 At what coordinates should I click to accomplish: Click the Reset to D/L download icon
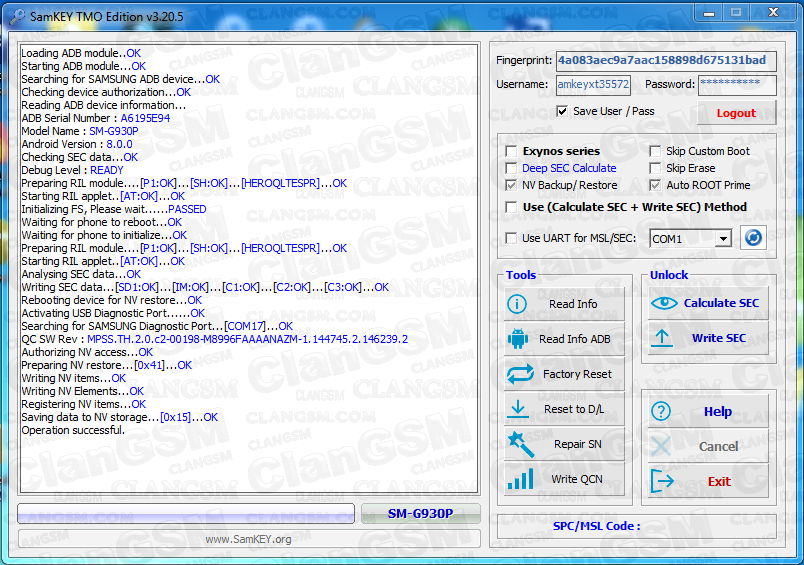[518, 409]
